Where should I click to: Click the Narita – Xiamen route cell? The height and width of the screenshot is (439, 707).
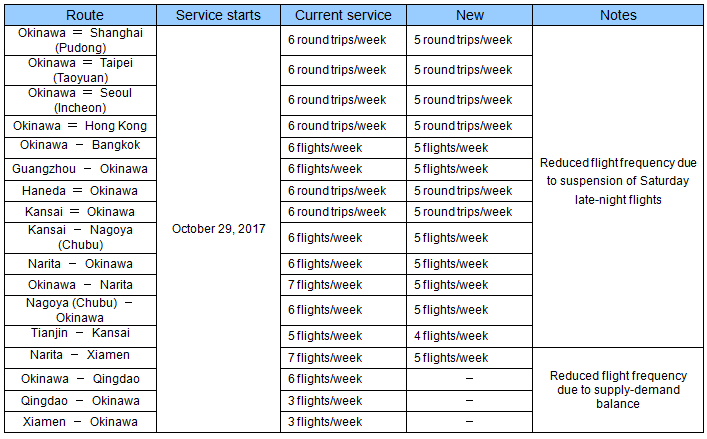tap(80, 355)
